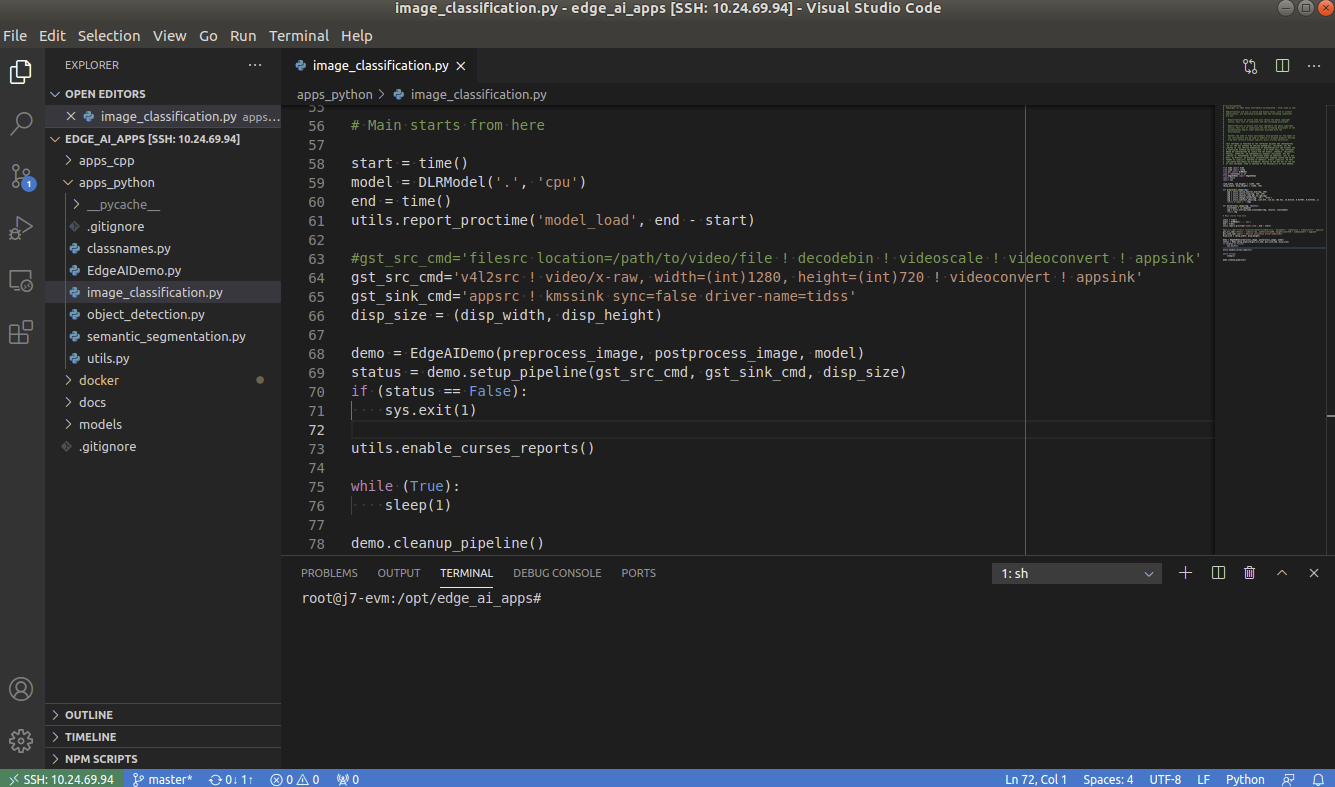Open the Extensions view icon
Screen dimensions: 1335x787
(21, 333)
